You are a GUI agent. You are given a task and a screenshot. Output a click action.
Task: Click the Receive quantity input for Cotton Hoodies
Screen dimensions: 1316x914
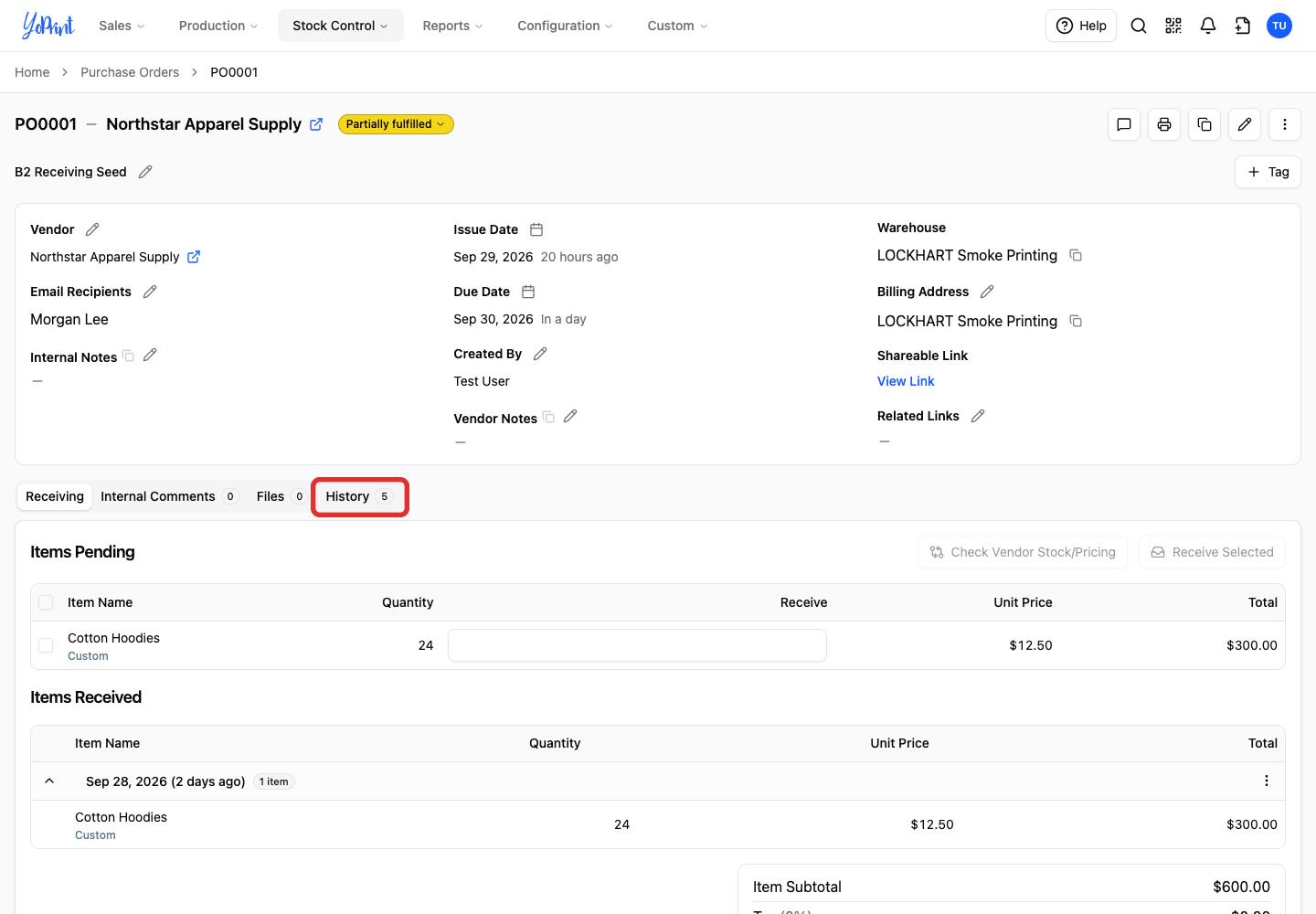(x=637, y=645)
